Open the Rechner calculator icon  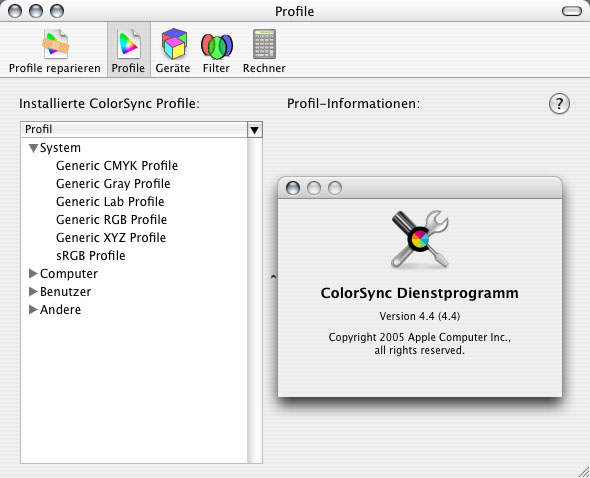(264, 51)
